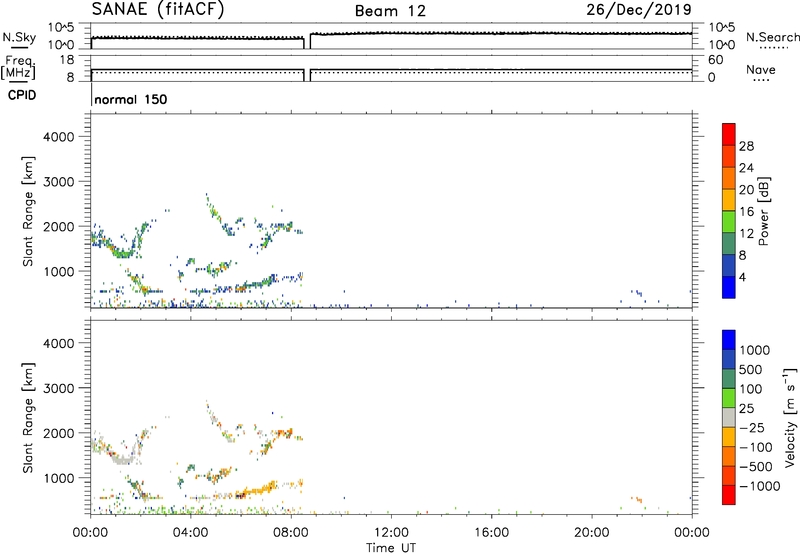Select the Beam 12 heading

[x=390, y=11]
